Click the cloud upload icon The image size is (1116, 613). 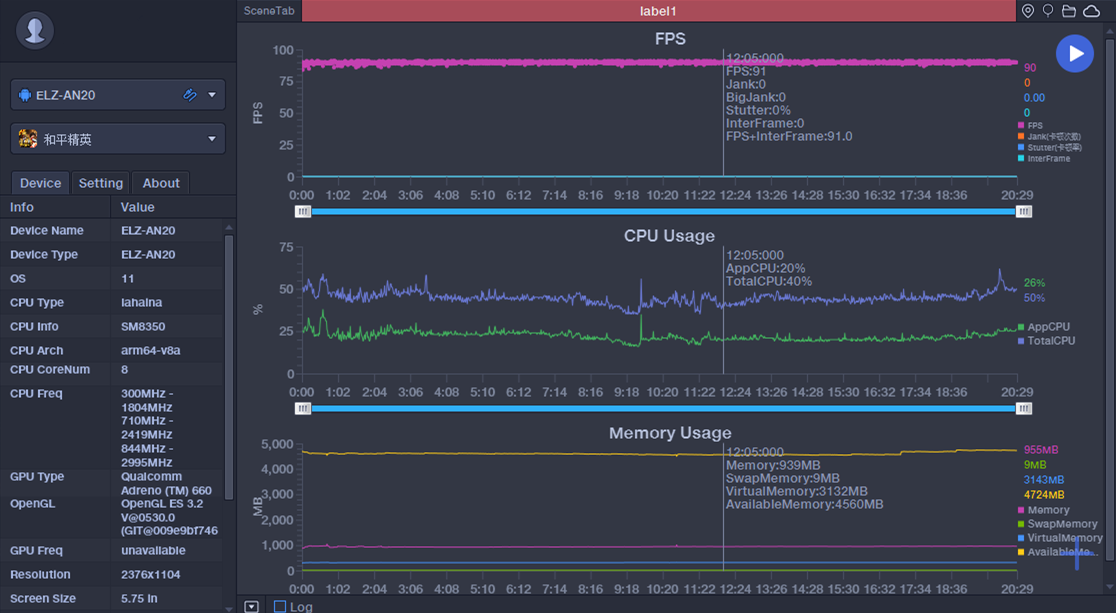coord(1091,11)
